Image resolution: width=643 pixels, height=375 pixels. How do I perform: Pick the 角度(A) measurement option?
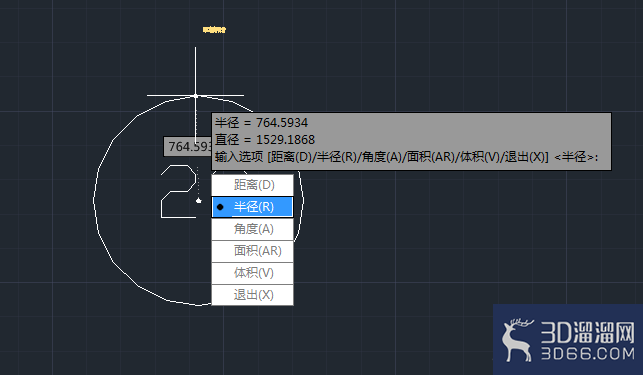tap(252, 229)
